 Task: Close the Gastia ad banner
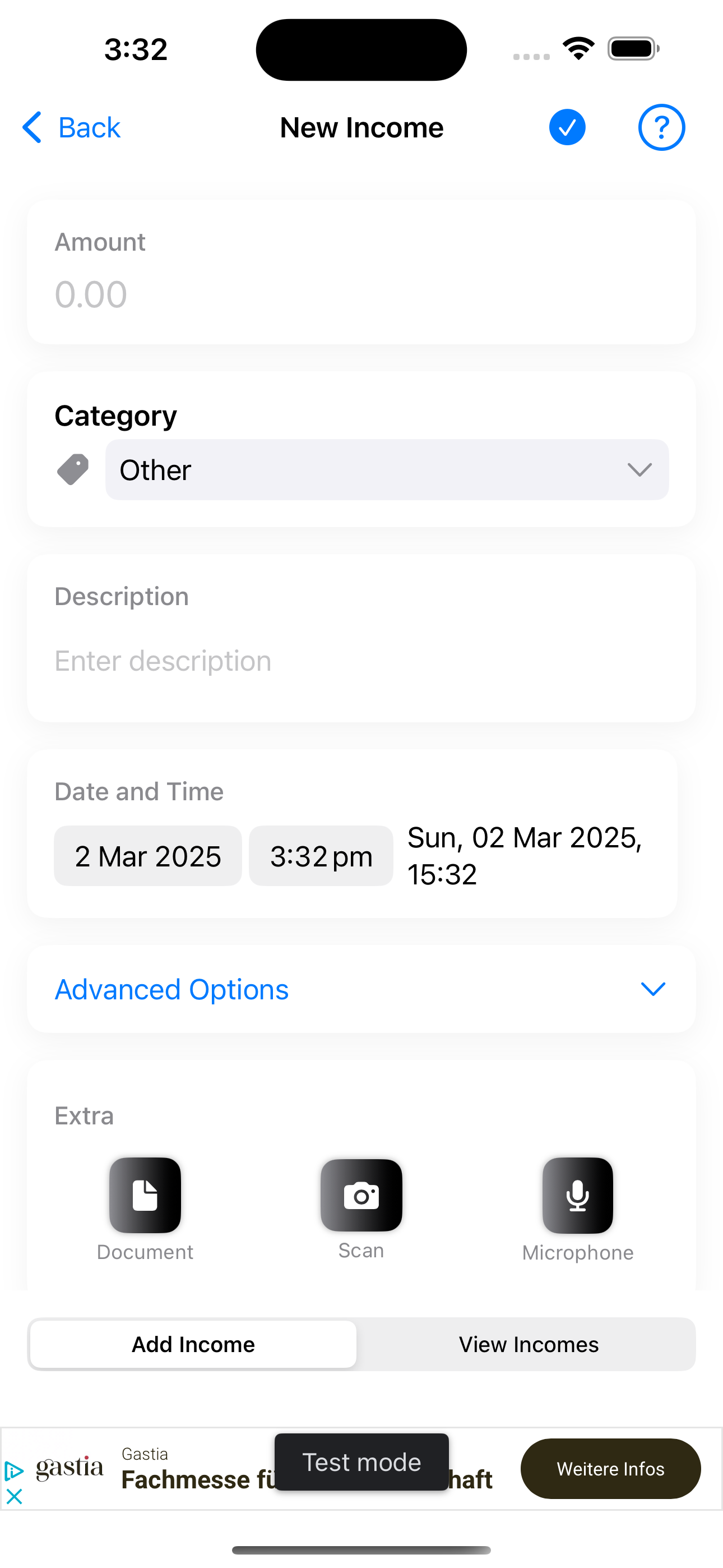click(x=13, y=1496)
